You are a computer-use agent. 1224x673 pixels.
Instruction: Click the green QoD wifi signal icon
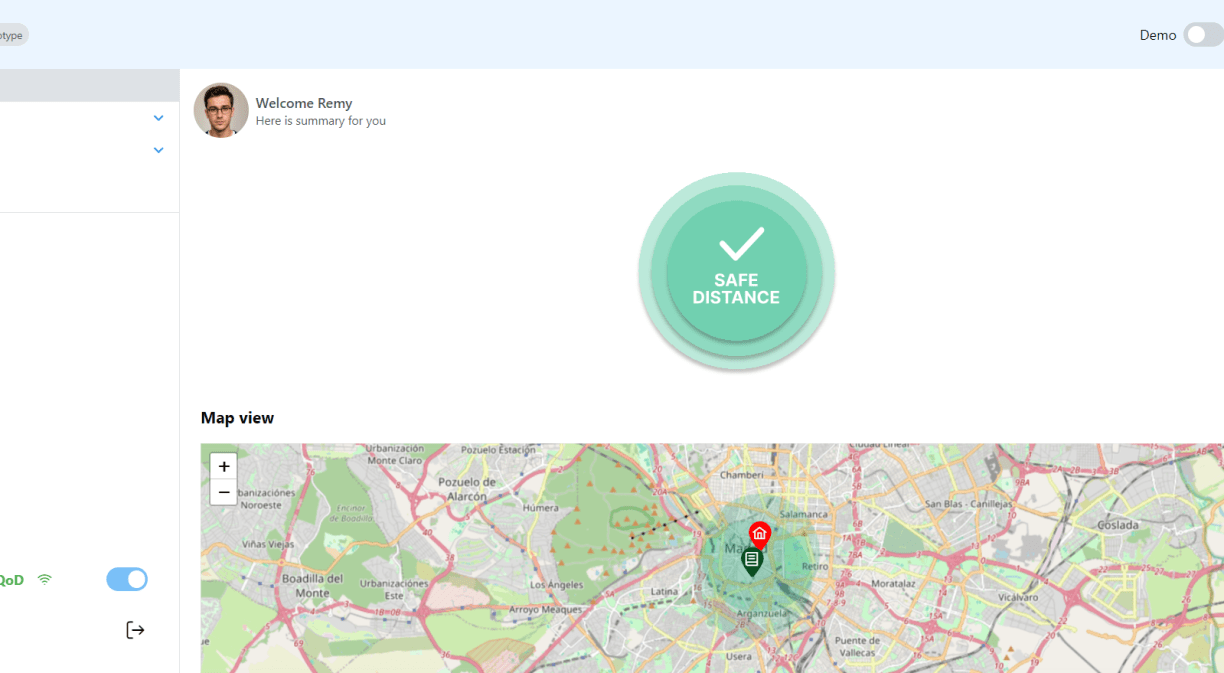point(44,579)
